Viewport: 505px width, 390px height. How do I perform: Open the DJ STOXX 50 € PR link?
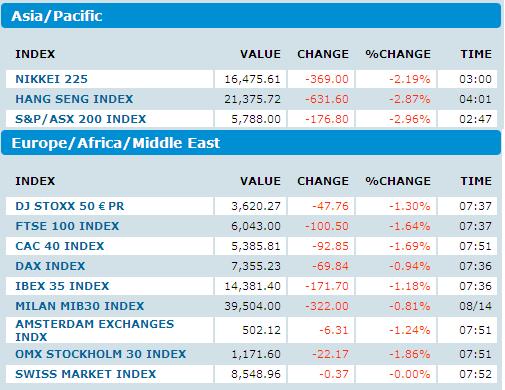[x=70, y=206]
